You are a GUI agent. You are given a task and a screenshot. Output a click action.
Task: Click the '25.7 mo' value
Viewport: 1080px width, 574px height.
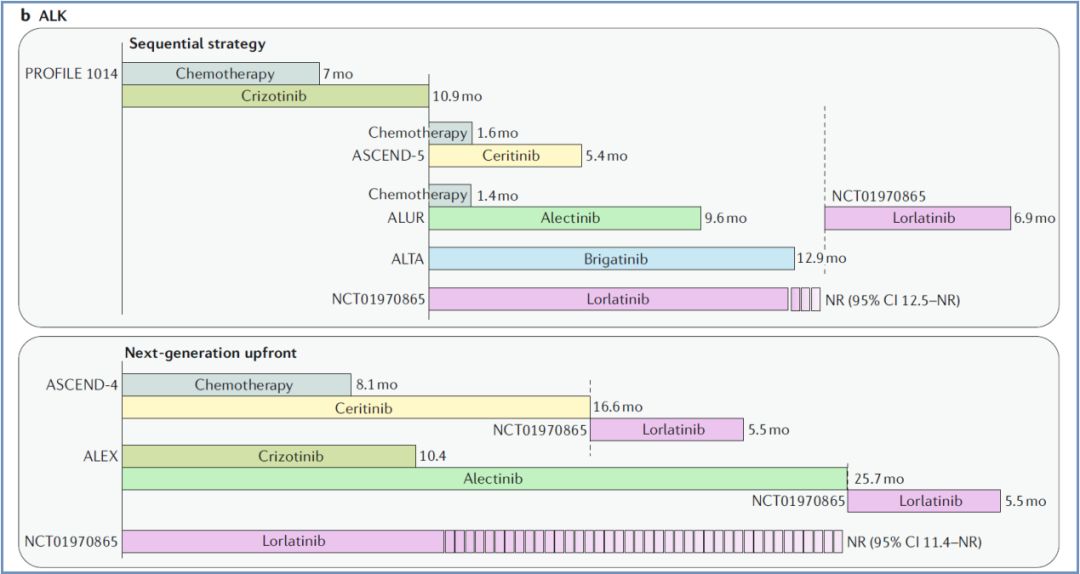click(880, 480)
